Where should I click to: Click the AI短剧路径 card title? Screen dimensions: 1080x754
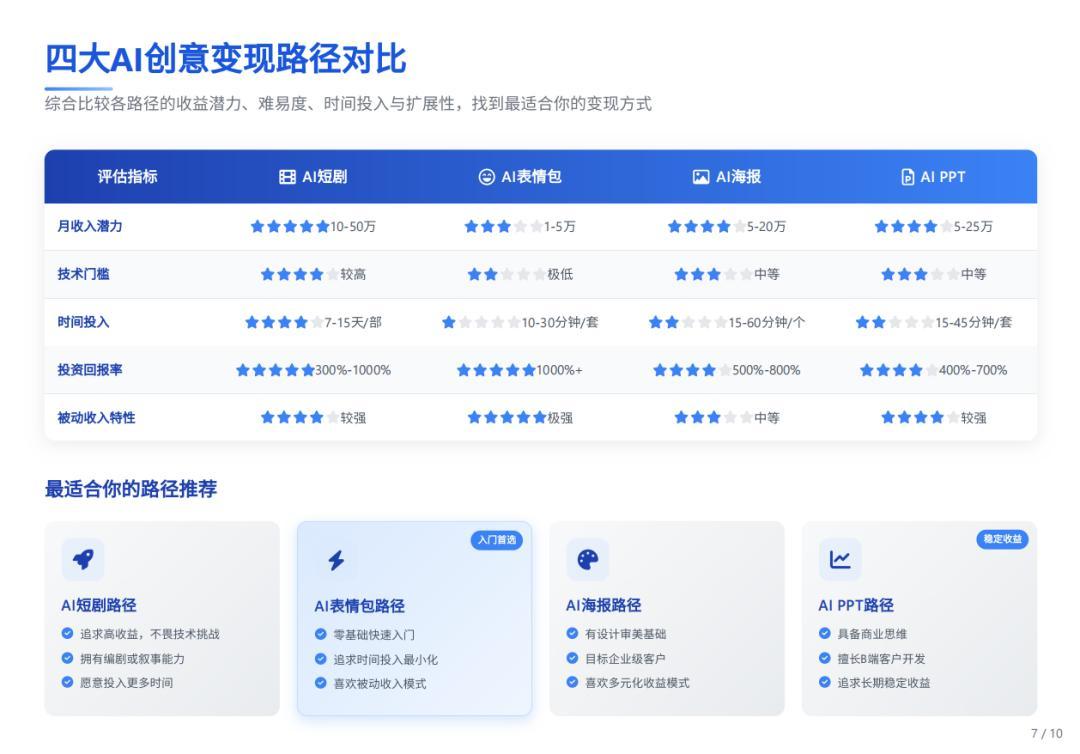coord(98,605)
